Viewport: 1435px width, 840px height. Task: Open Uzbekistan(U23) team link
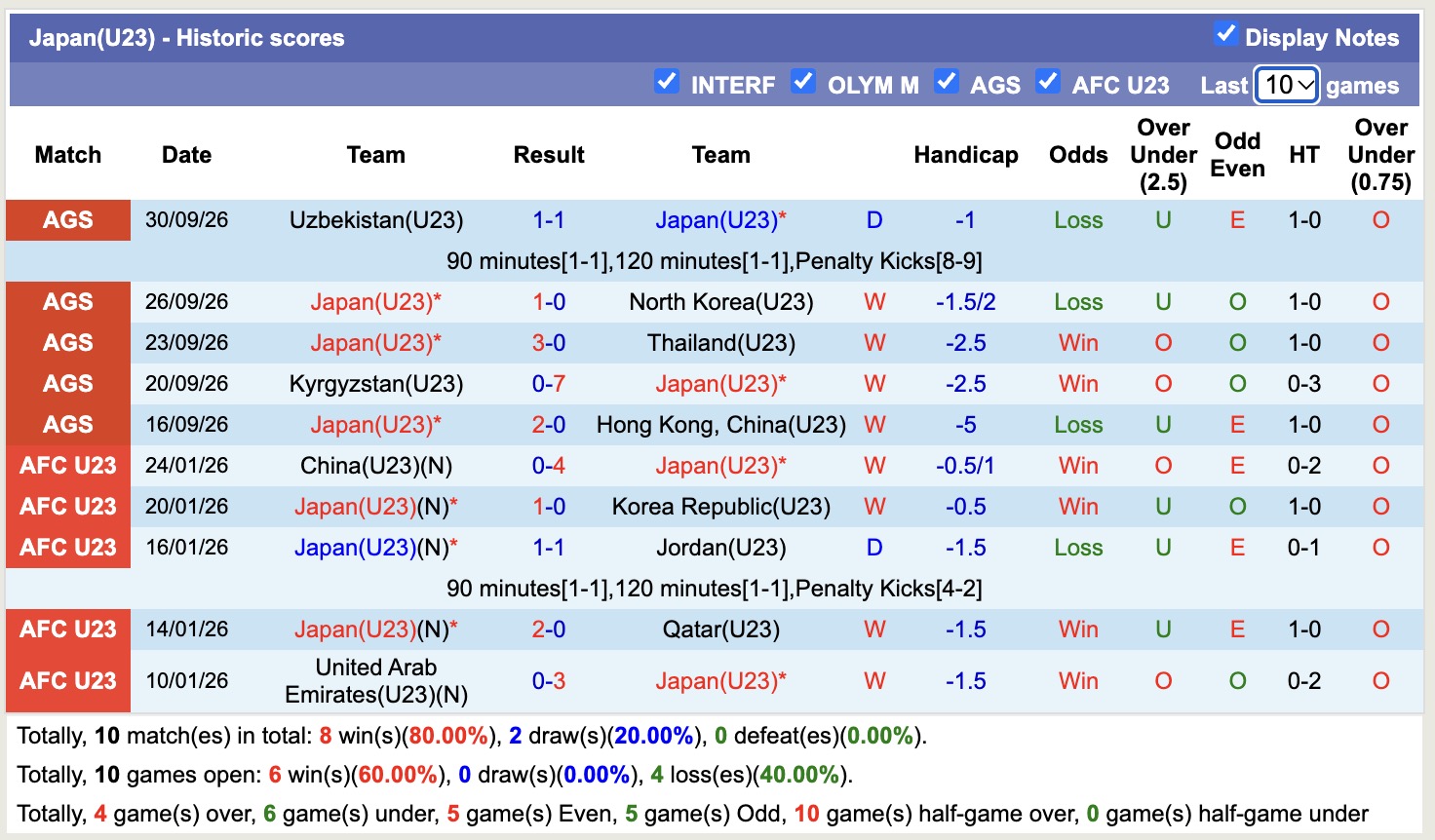click(x=376, y=220)
